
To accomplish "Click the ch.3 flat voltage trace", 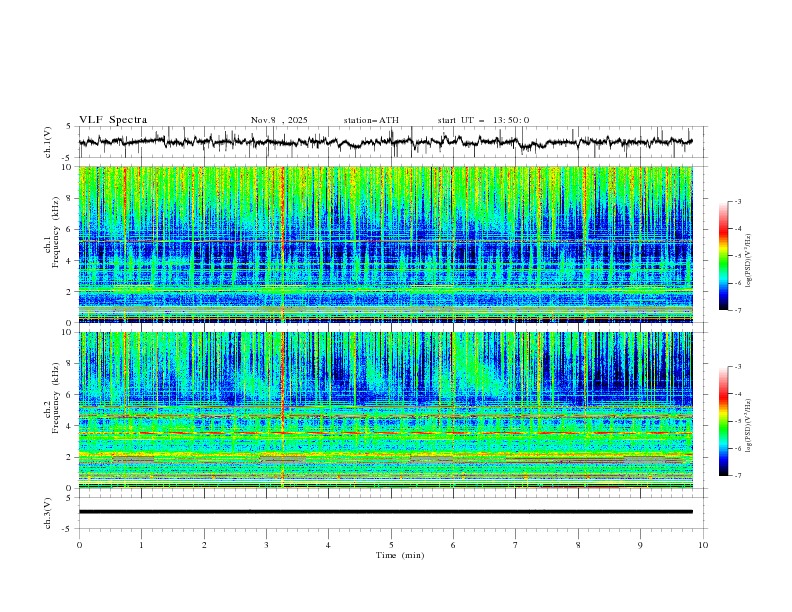I will (385, 512).
